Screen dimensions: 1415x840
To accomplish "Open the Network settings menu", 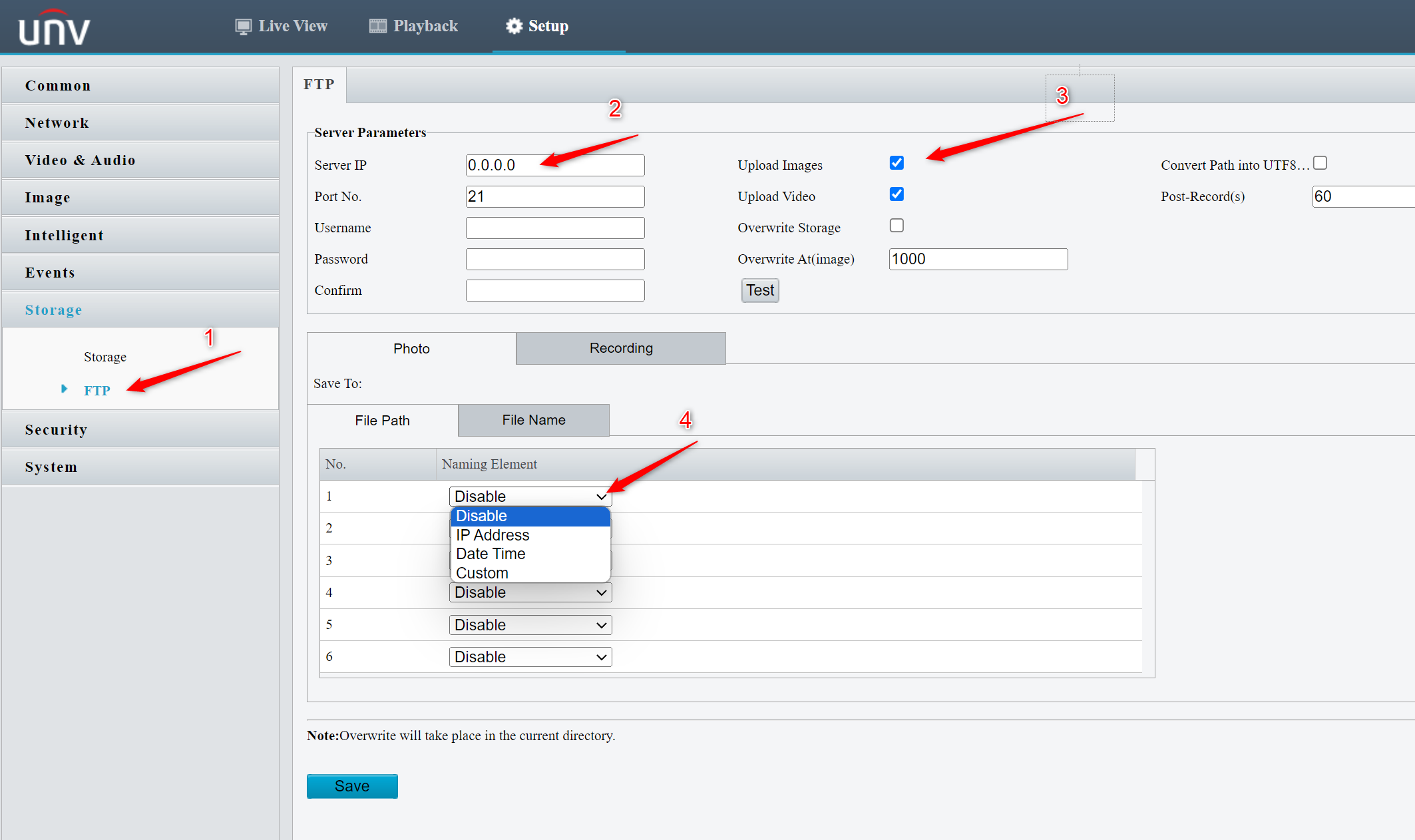I will [x=140, y=122].
